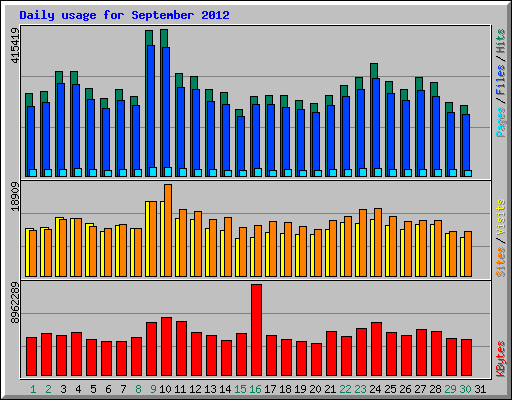Click day label 15 on the x-axis

240,389
